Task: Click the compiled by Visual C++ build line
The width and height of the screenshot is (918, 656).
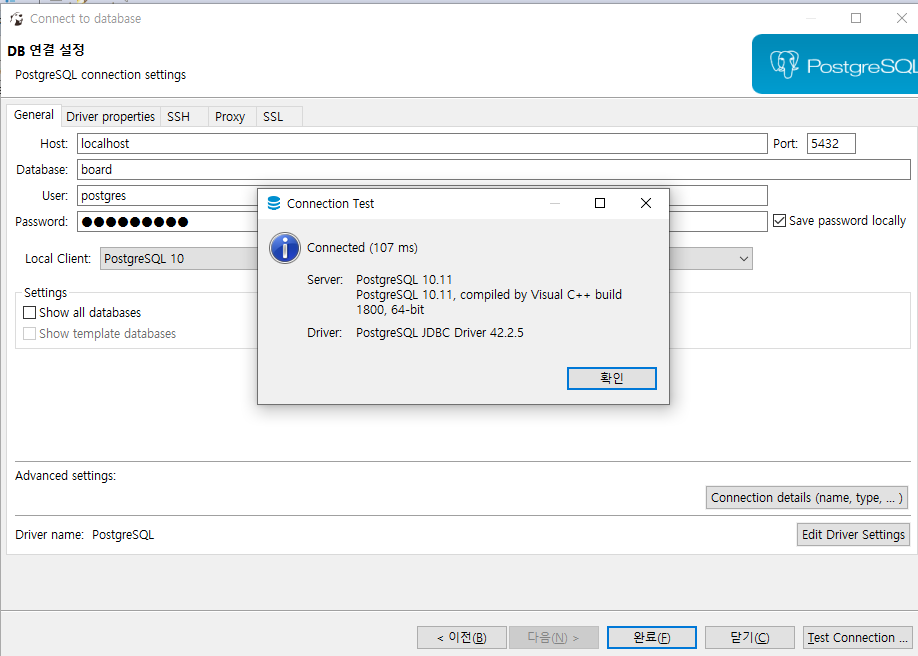Action: point(489,295)
